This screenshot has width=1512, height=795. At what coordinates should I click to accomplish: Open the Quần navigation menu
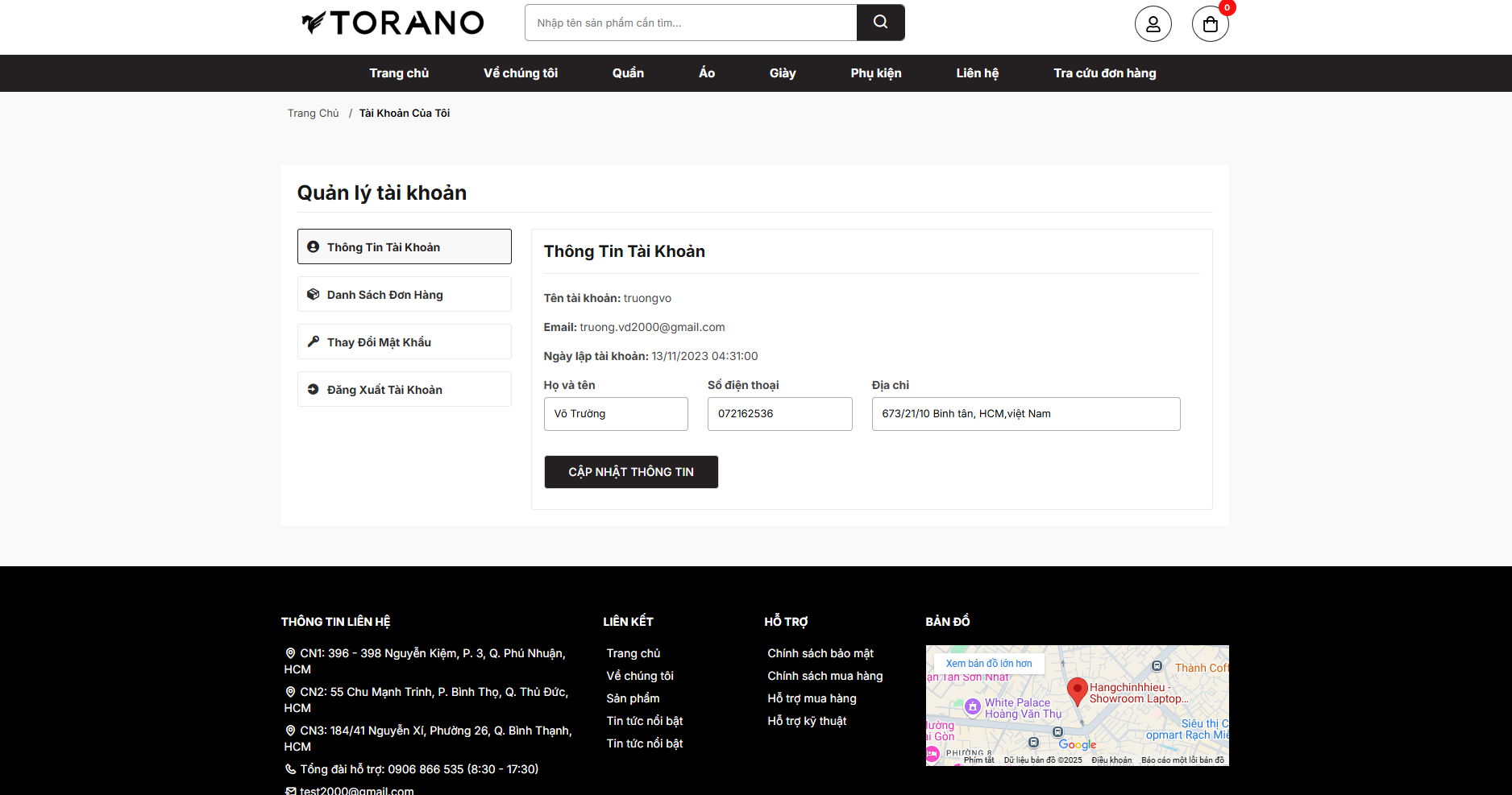click(x=628, y=73)
